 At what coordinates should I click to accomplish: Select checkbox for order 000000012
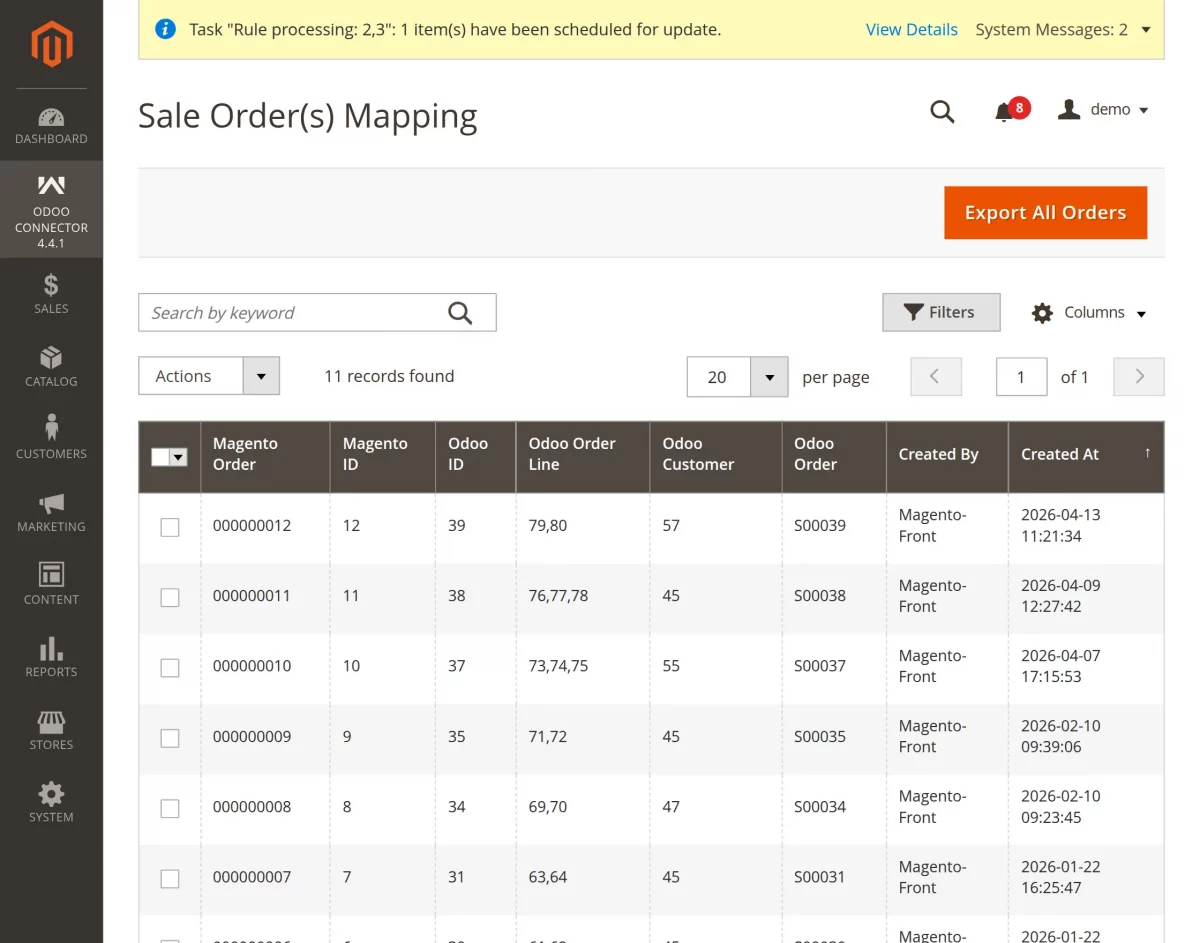[x=170, y=527]
